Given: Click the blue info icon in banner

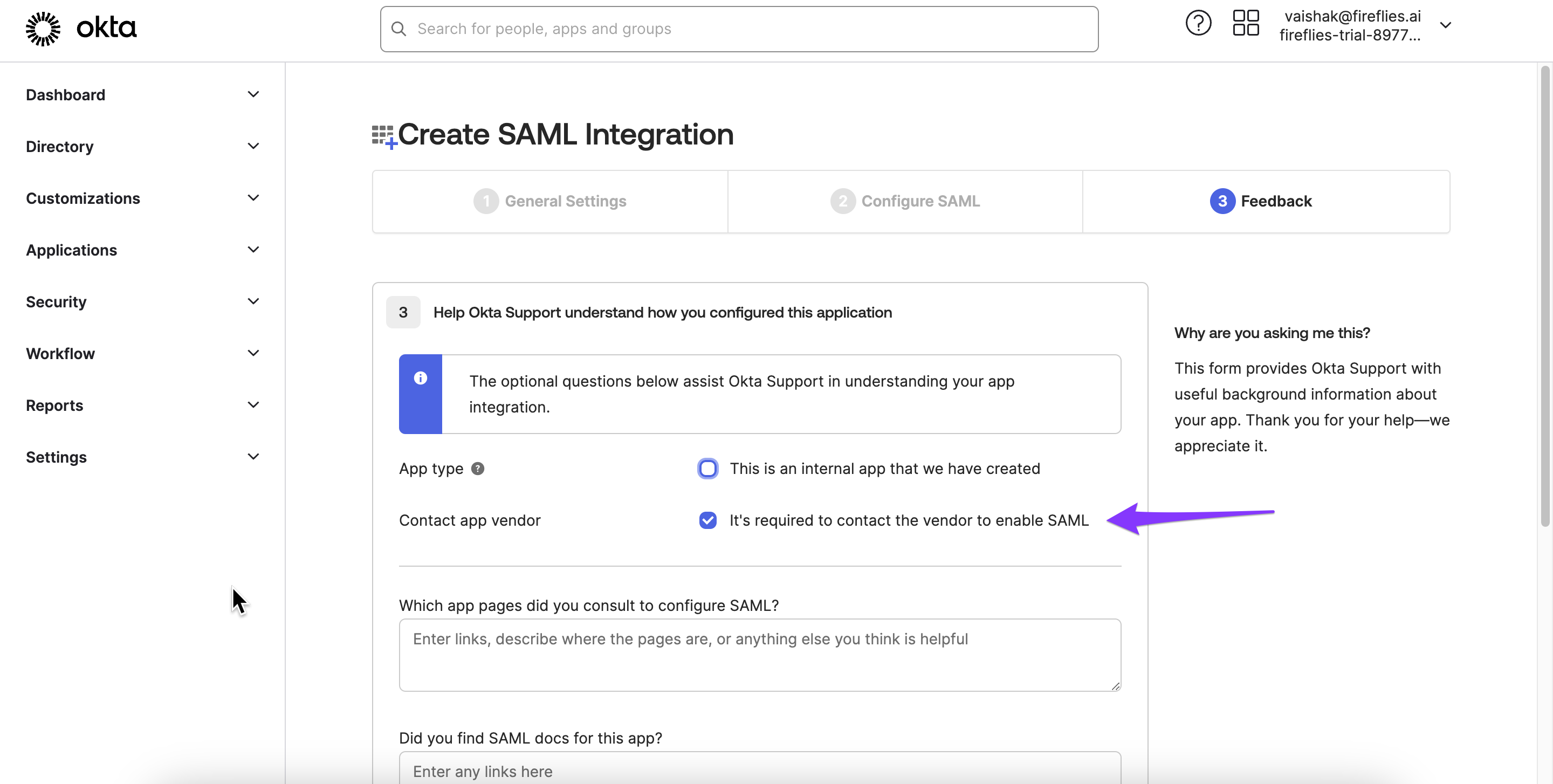Looking at the screenshot, I should click(x=420, y=378).
